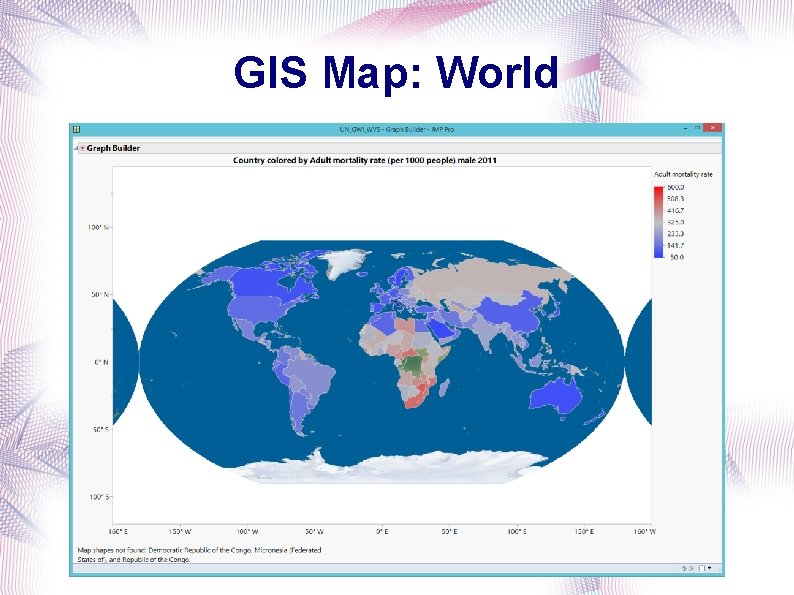Click the '141.7' legend value
This screenshot has height=595, width=794.
[x=675, y=246]
